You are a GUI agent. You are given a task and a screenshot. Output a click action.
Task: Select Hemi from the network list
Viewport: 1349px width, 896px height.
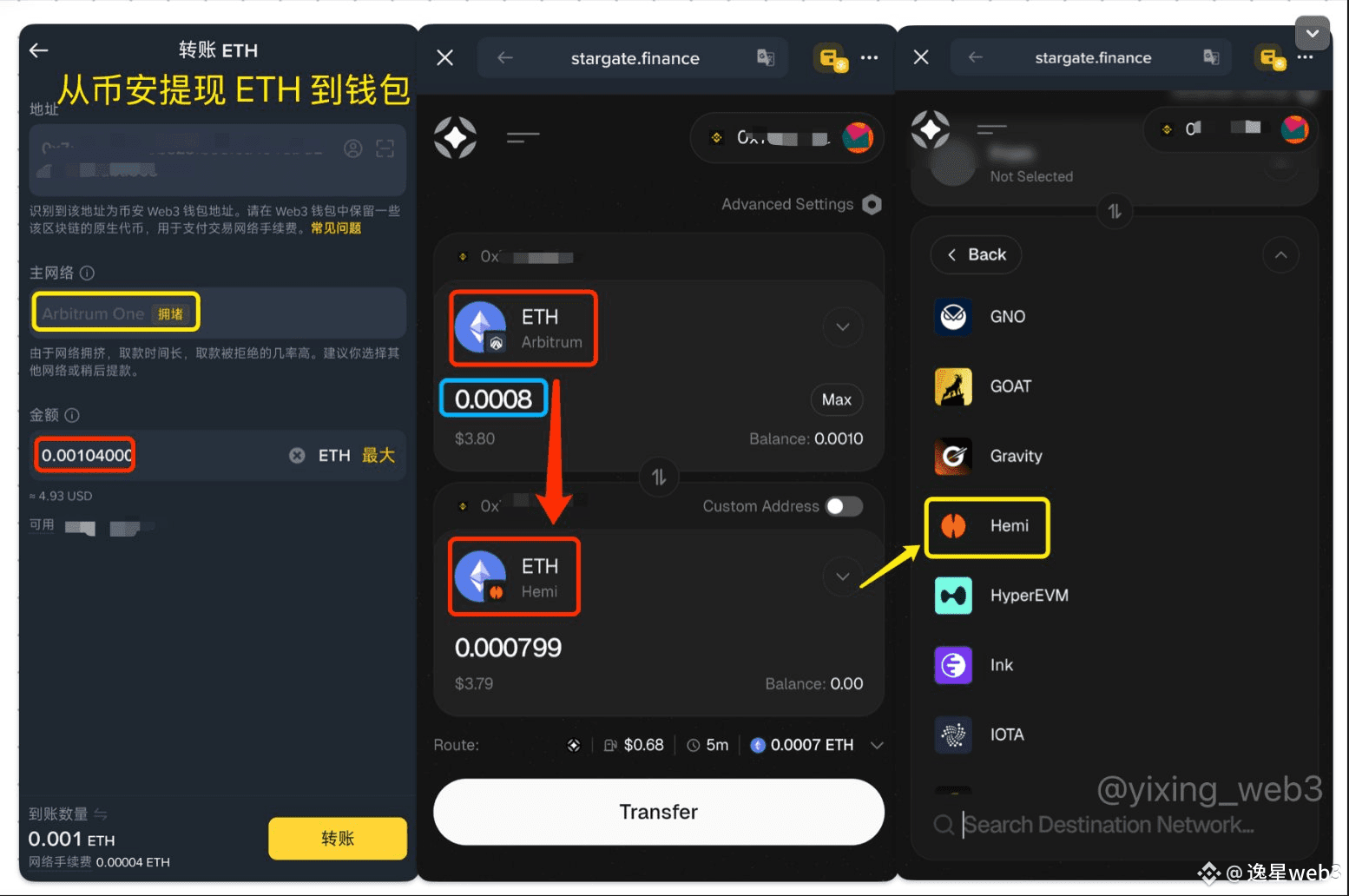(988, 526)
